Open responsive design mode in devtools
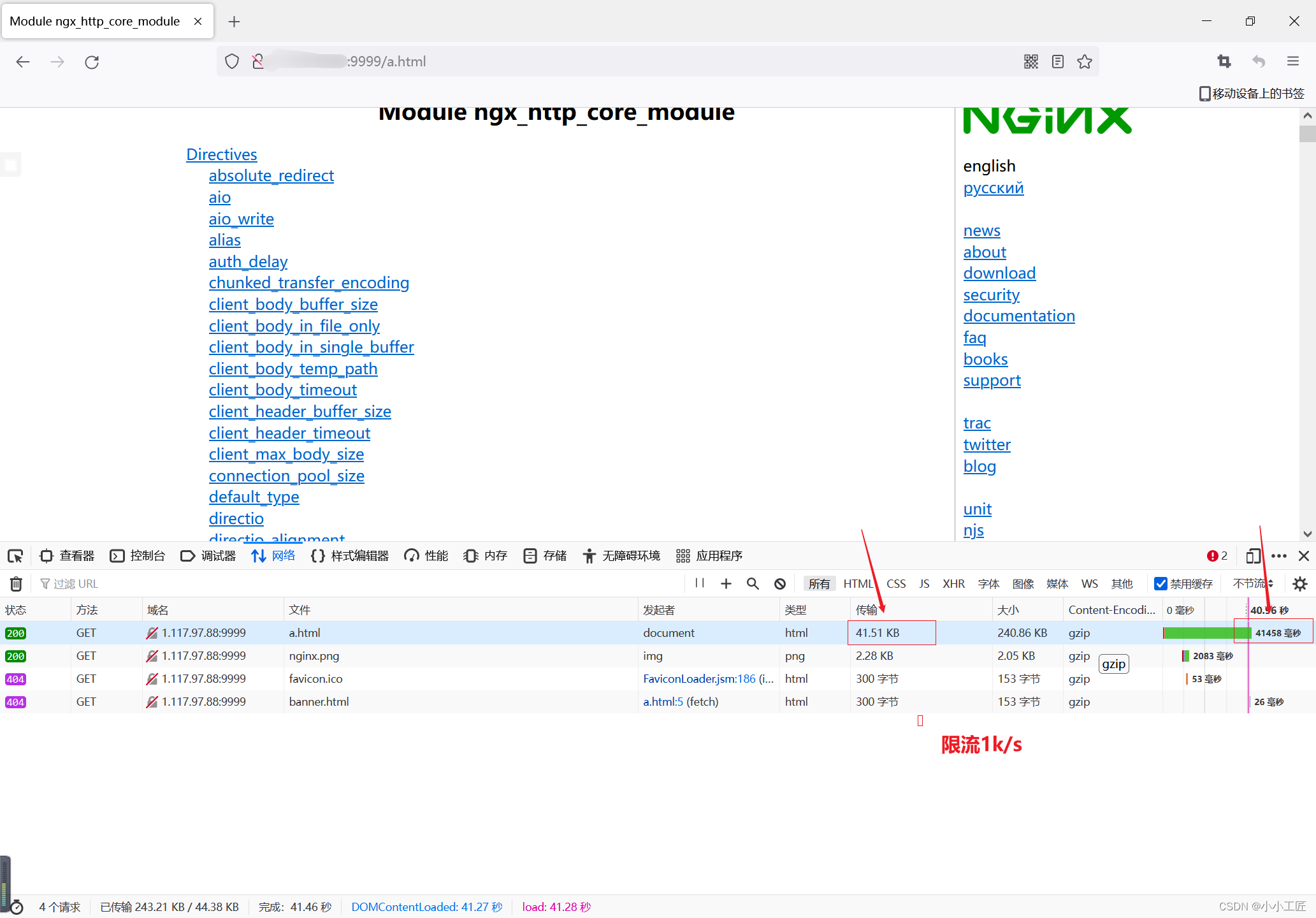The height and width of the screenshot is (918, 1316). click(1252, 556)
